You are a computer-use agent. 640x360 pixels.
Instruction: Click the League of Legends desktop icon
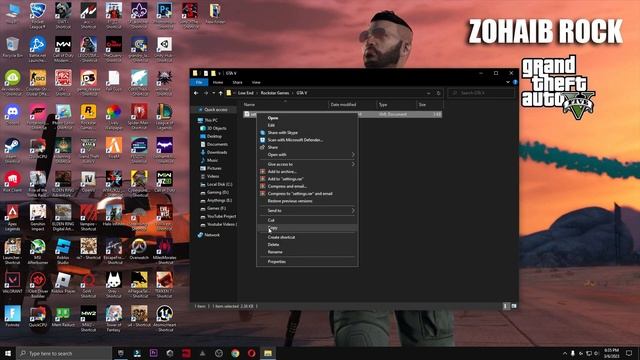point(164,117)
